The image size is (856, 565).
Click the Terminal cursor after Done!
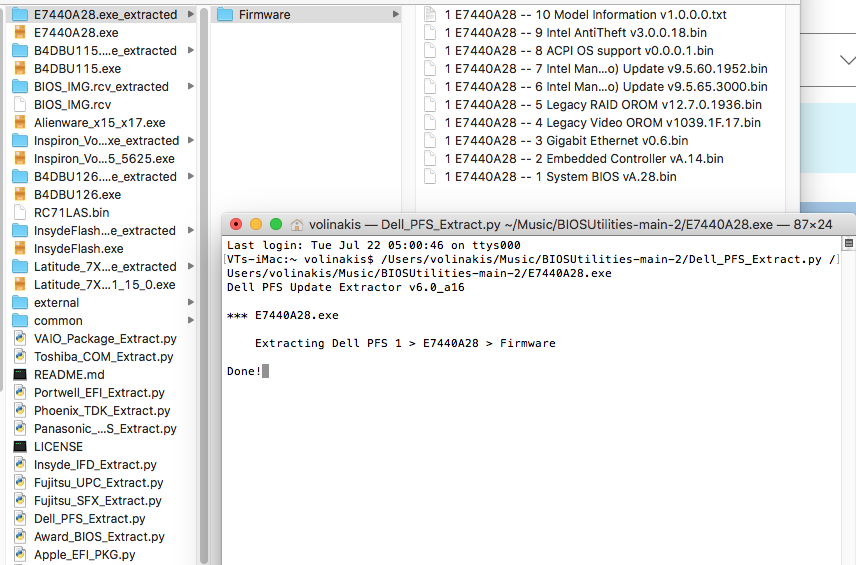(x=265, y=371)
